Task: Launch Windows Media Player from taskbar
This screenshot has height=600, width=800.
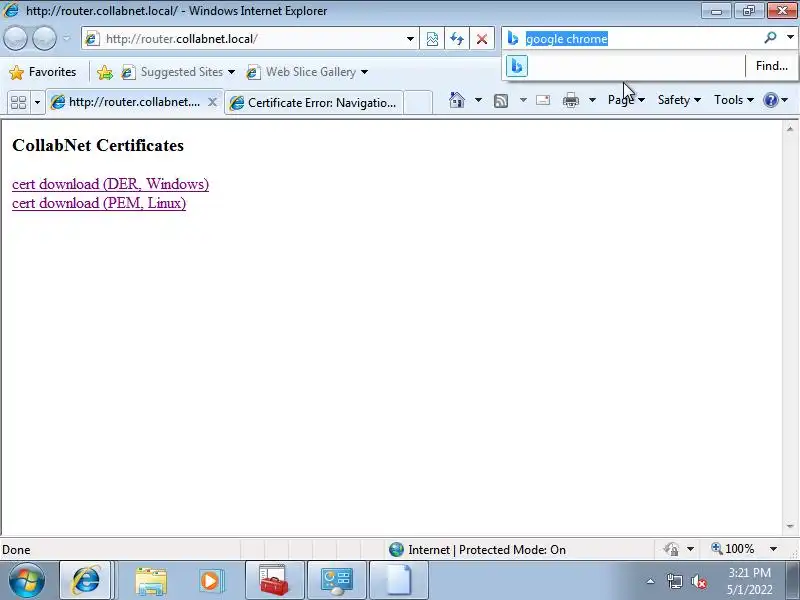Action: point(211,581)
